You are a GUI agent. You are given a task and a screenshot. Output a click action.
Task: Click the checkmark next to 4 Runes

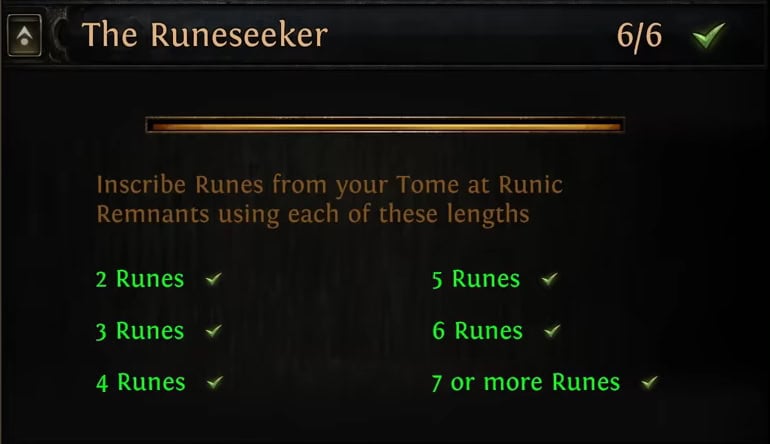click(215, 382)
